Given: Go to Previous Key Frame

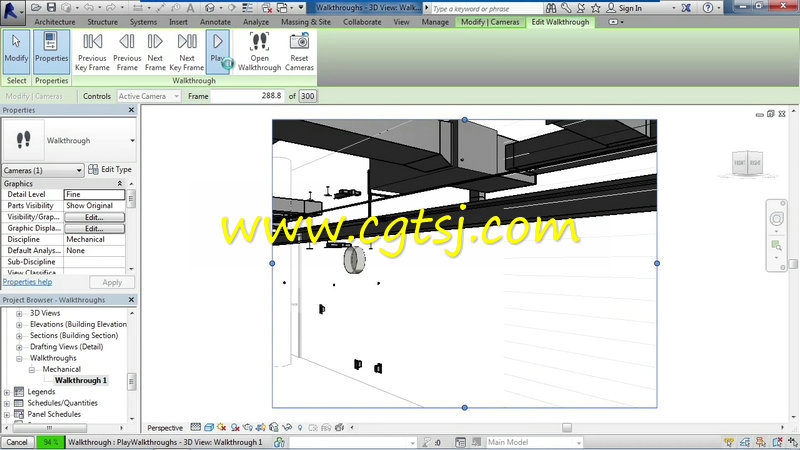Looking at the screenshot, I should tap(92, 52).
